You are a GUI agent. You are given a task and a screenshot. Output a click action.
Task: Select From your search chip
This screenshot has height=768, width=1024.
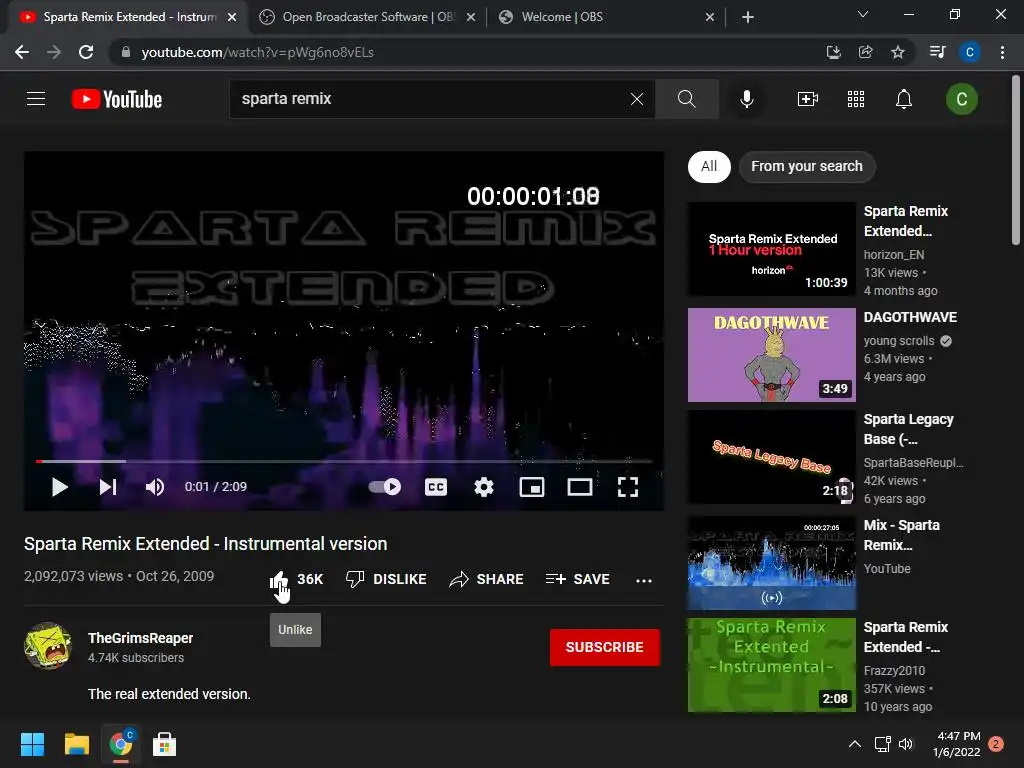[807, 167]
